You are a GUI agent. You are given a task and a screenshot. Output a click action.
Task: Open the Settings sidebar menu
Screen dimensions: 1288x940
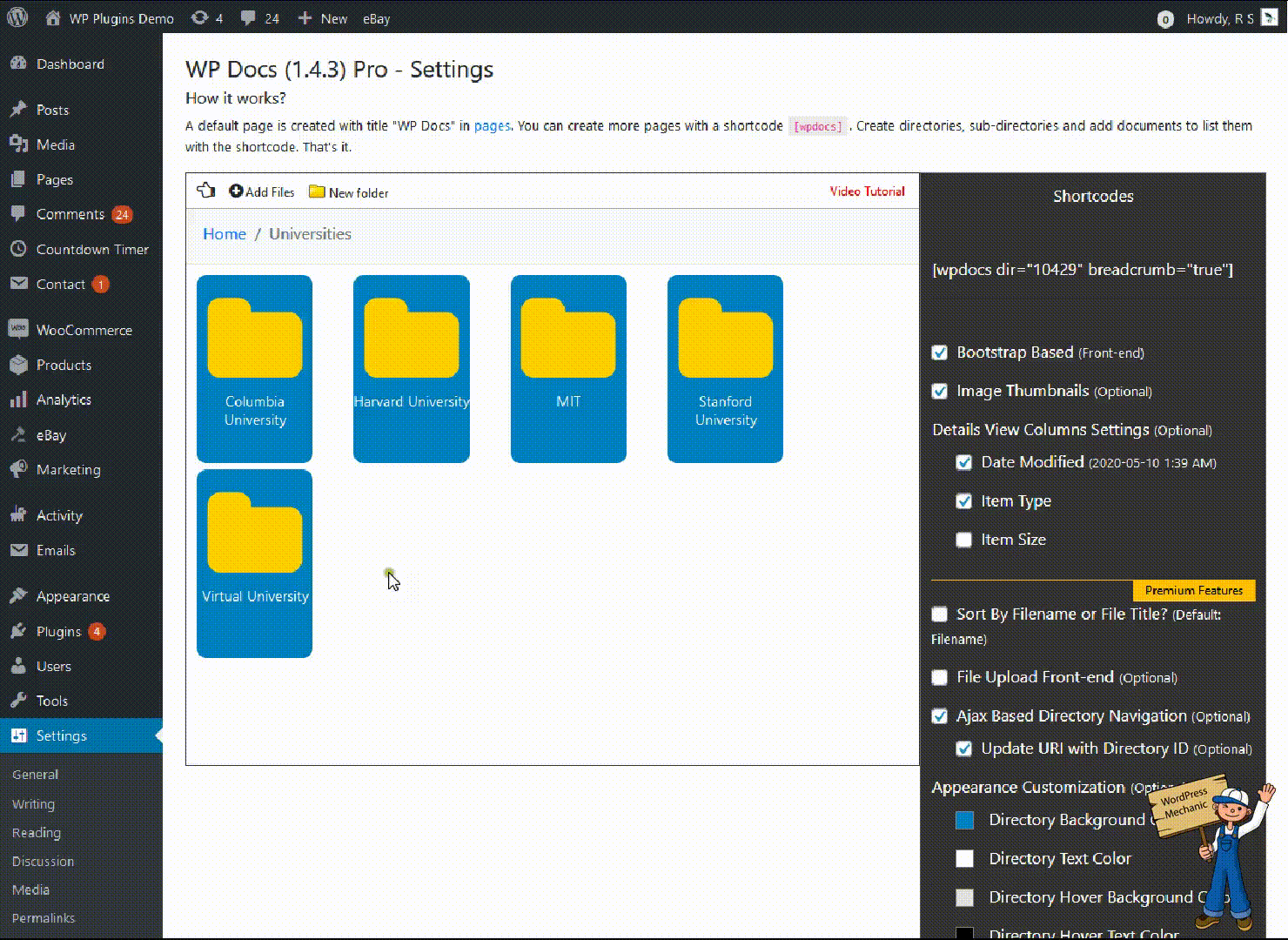pos(81,735)
